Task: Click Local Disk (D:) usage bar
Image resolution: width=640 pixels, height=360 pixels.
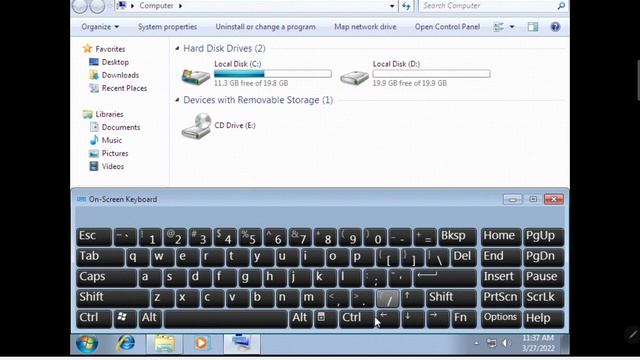Action: click(x=431, y=74)
